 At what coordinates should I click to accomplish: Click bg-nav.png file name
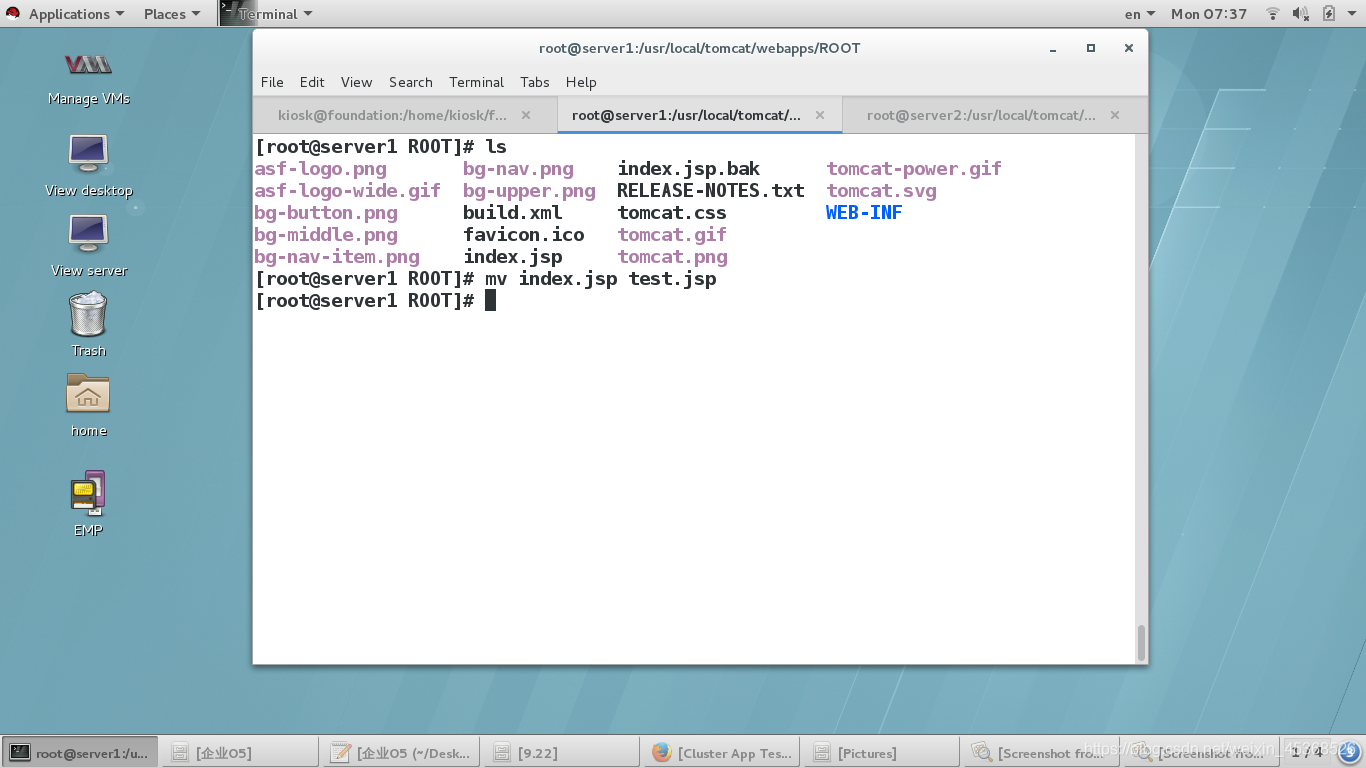point(518,169)
